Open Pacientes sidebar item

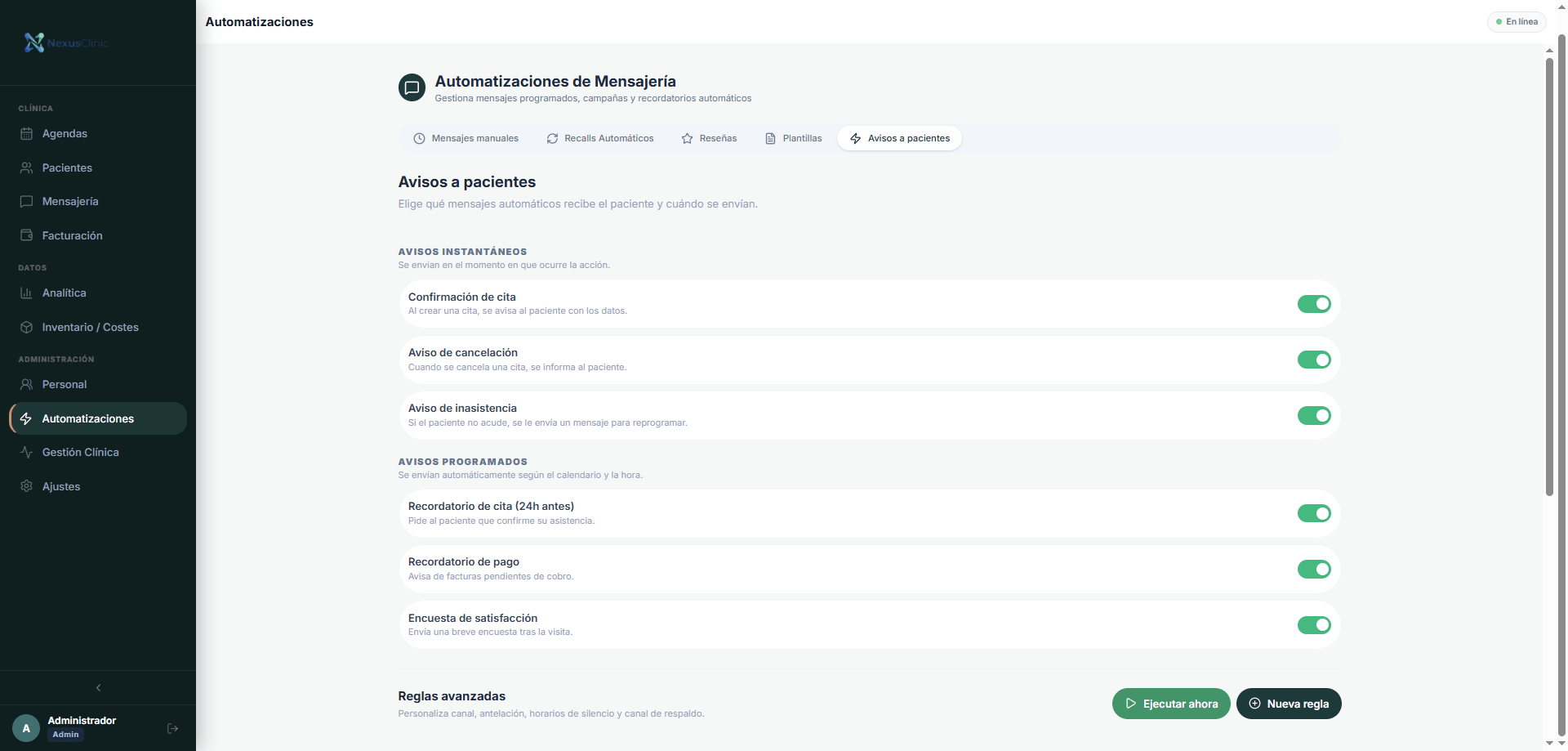tap(98, 168)
